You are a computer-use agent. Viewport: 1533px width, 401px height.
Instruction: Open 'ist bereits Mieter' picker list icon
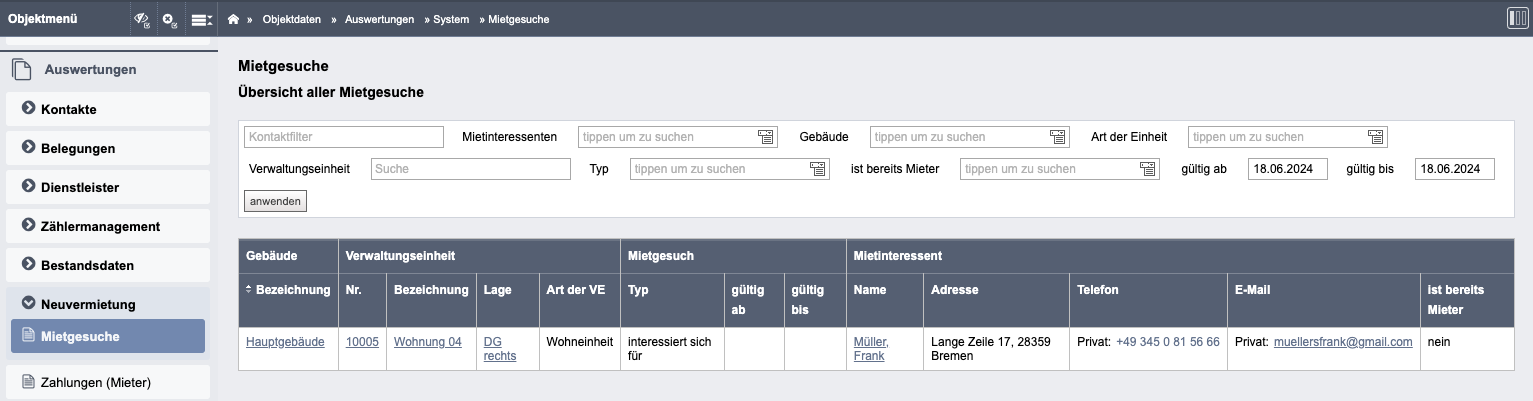[x=1147, y=169]
